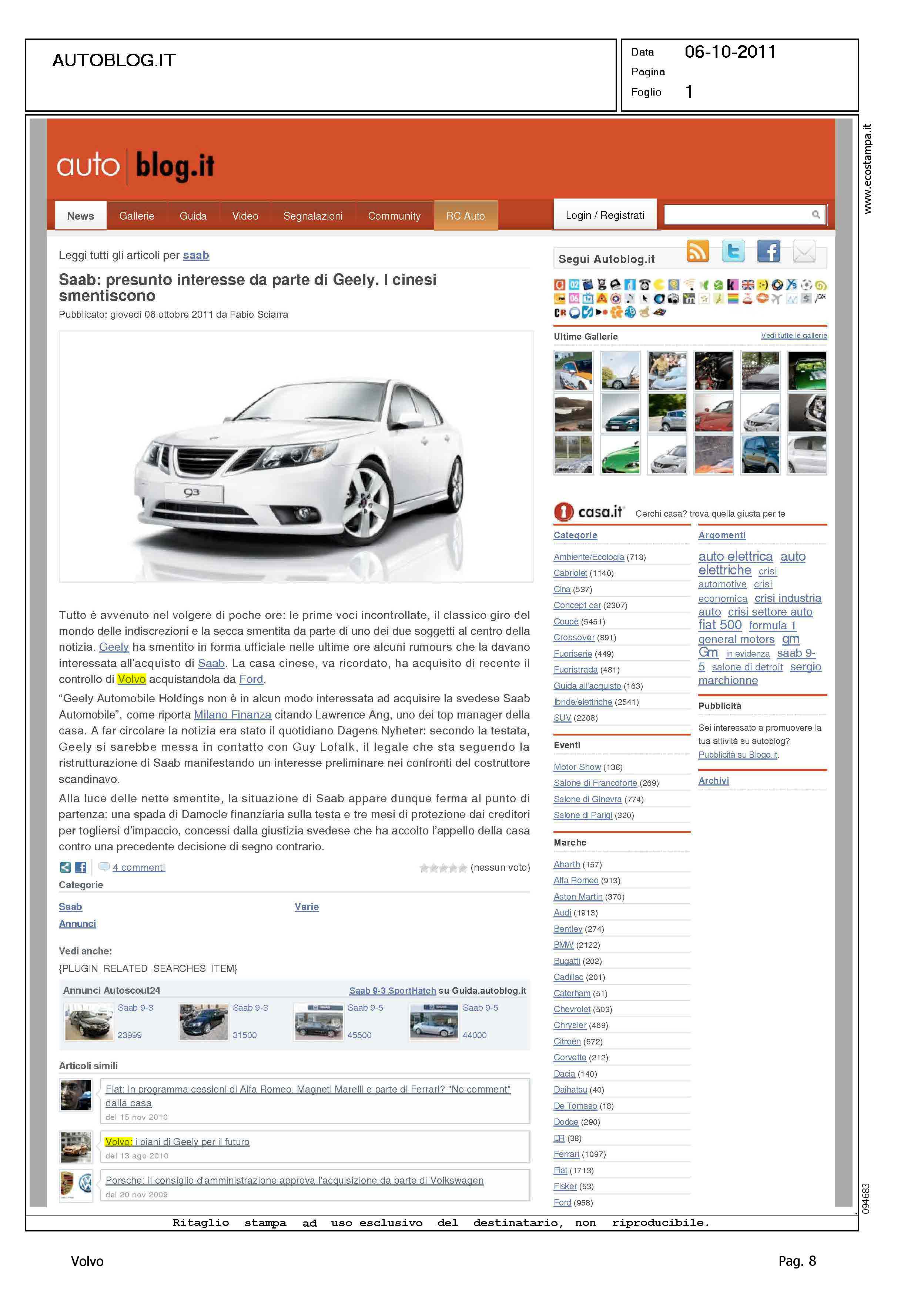Open the Twitter follow icon

(733, 251)
